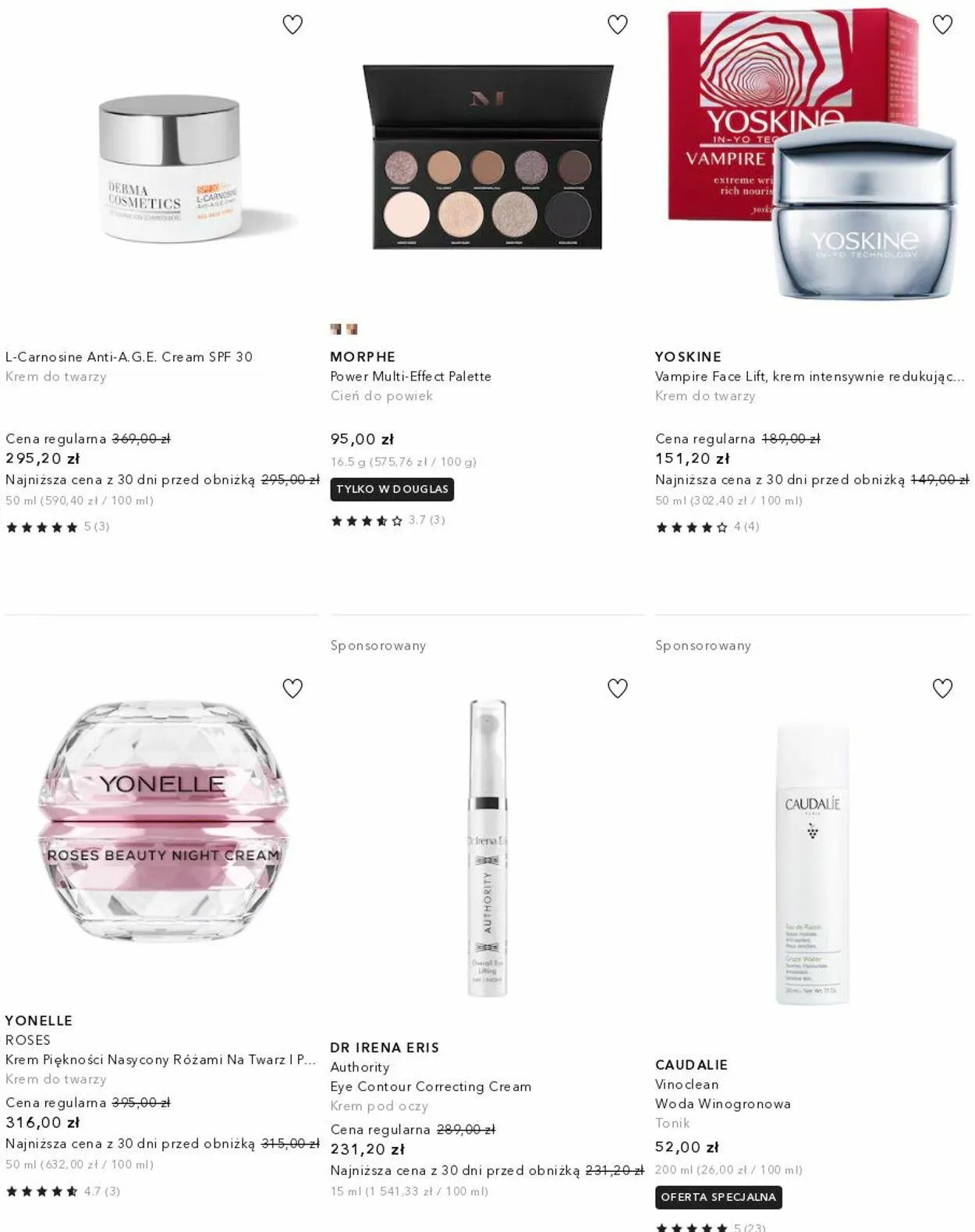Image resolution: width=975 pixels, height=1232 pixels.
Task: View Morphe palette 3.7 star rating
Action: pos(388,520)
